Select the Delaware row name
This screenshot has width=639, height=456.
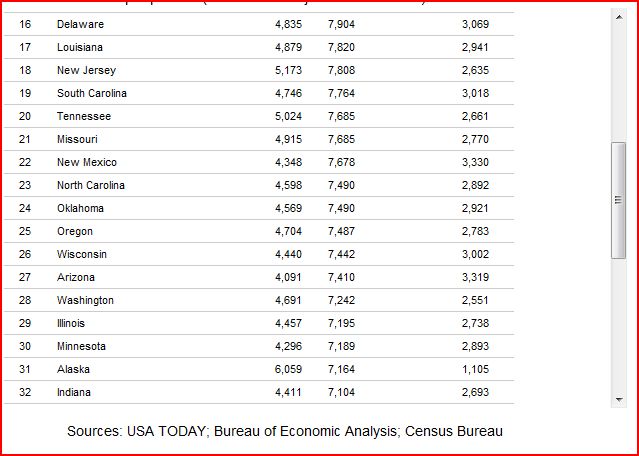(x=80, y=24)
